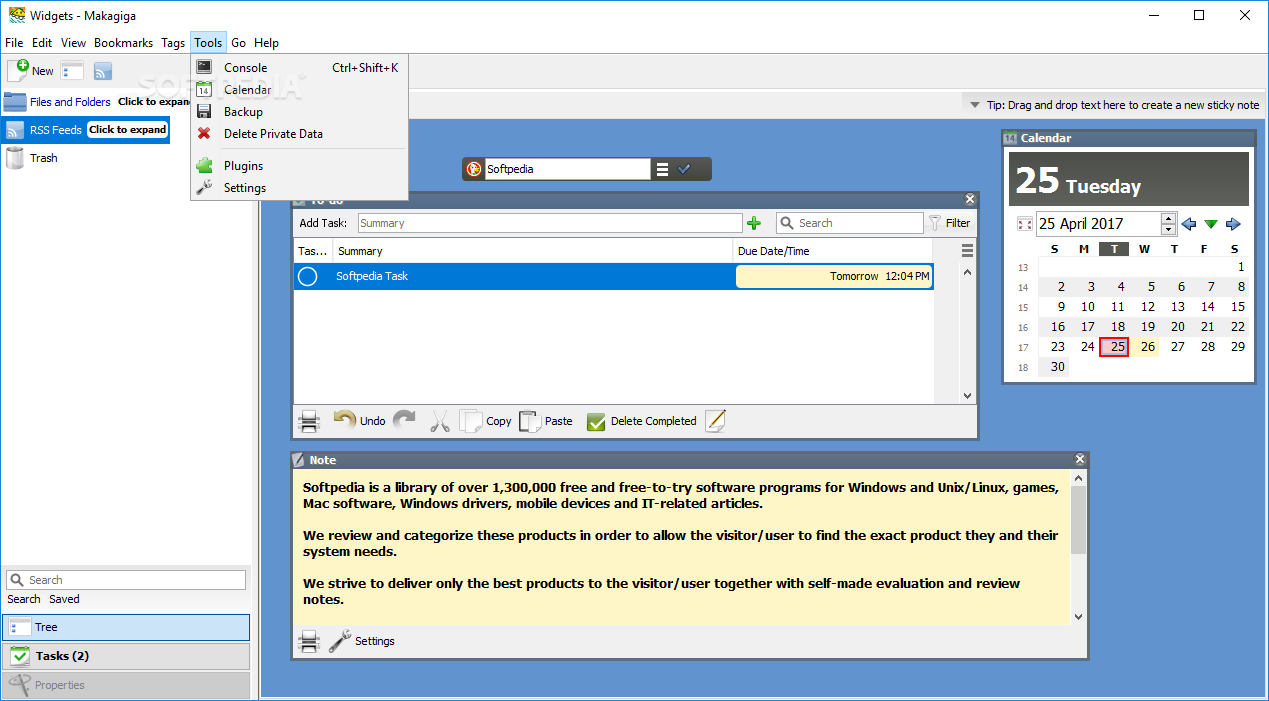The width and height of the screenshot is (1269, 701).
Task: Click the Saved link under search
Action: tap(64, 599)
